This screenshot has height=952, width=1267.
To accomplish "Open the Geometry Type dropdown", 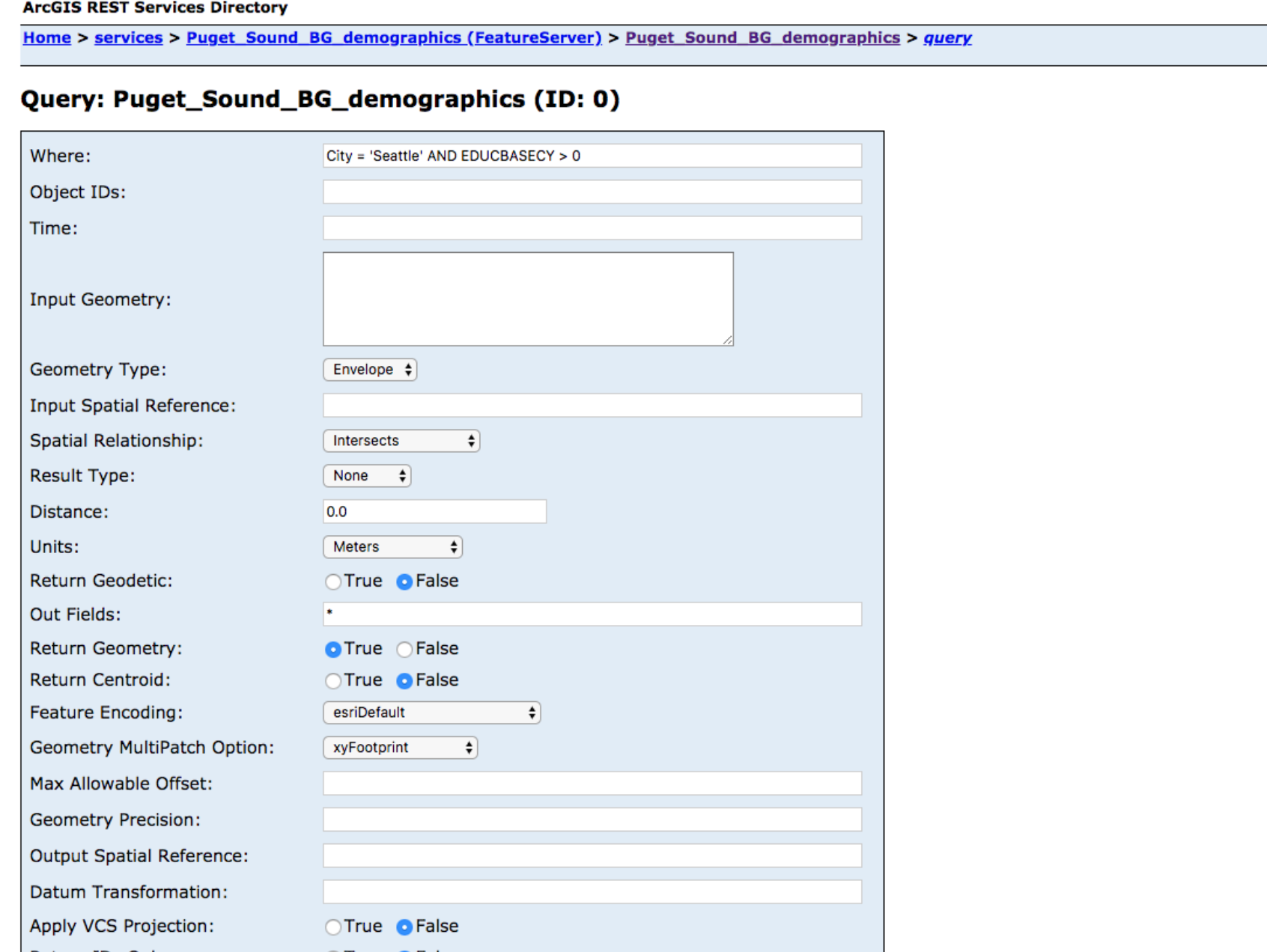I will point(370,370).
